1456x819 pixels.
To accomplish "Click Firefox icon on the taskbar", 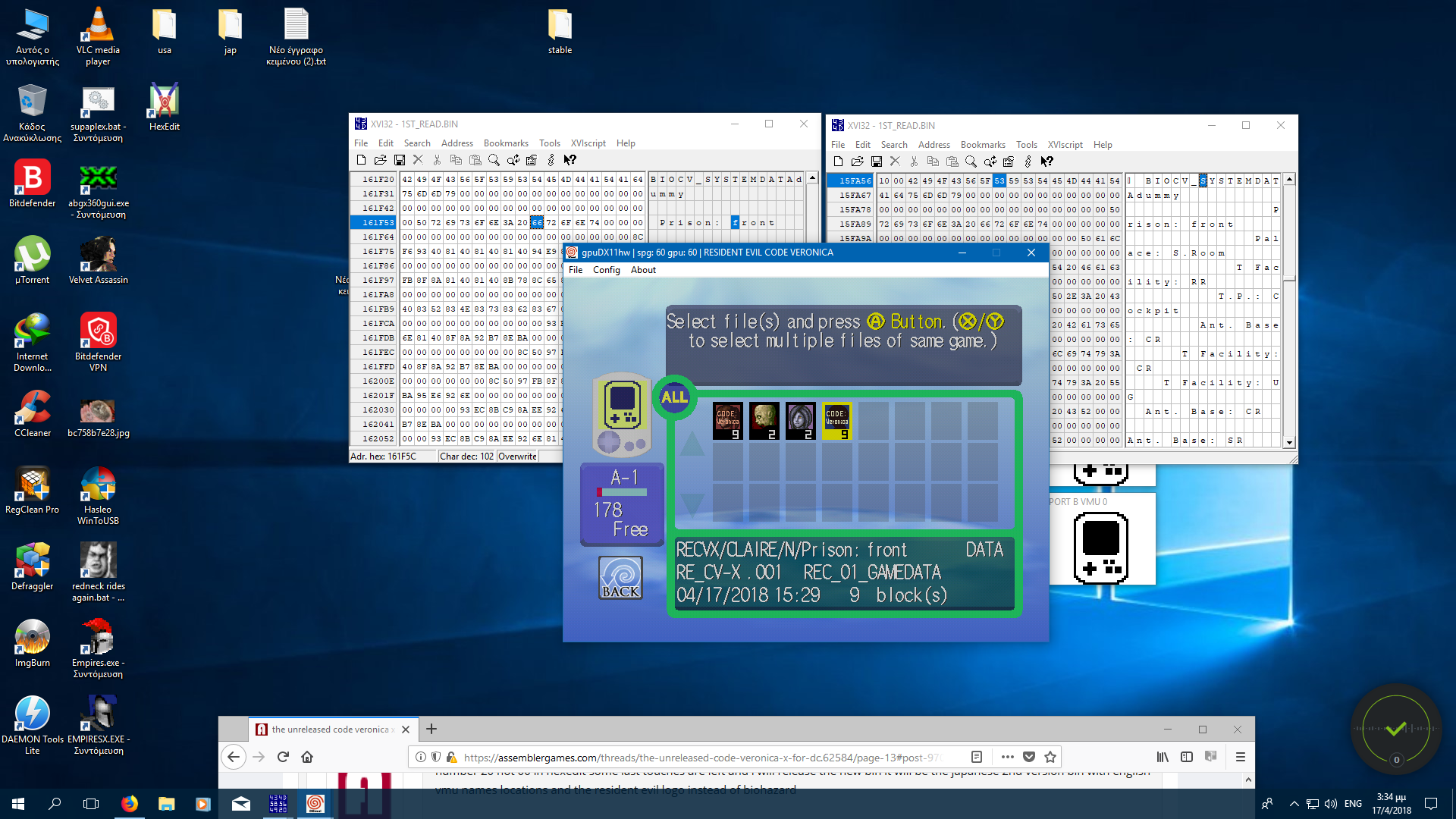I will pyautogui.click(x=130, y=804).
